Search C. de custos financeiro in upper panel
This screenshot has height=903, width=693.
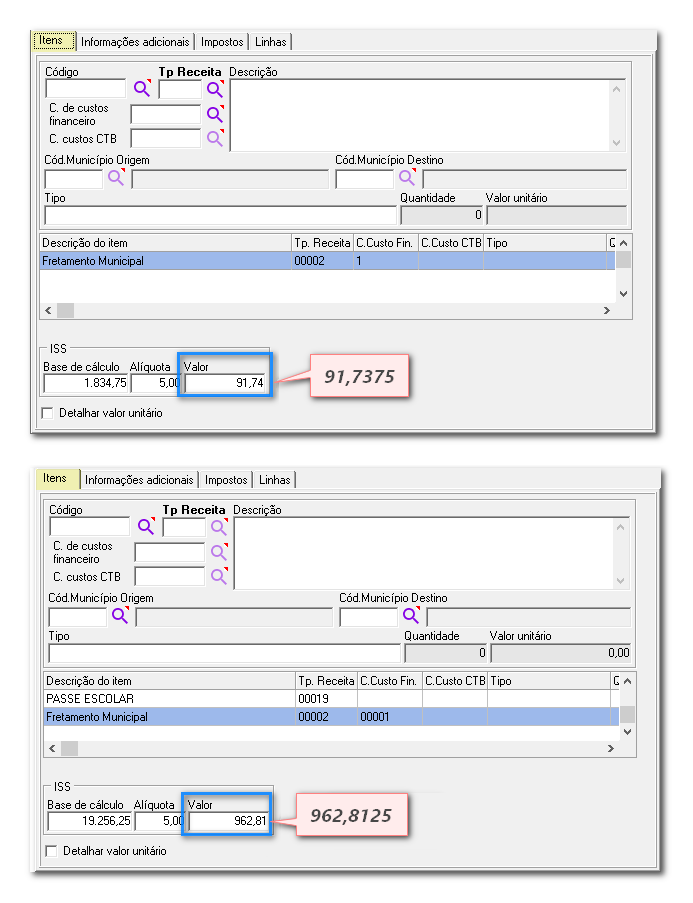pos(215,114)
